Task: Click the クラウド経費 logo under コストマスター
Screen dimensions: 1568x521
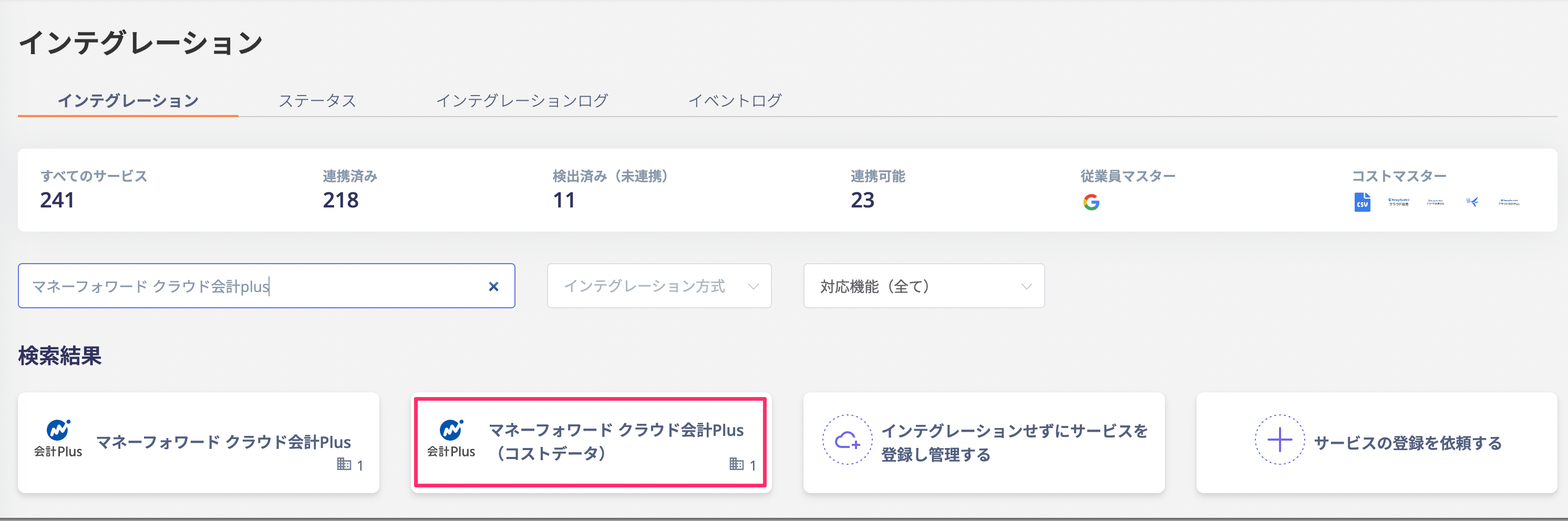Action: pyautogui.click(x=1398, y=202)
